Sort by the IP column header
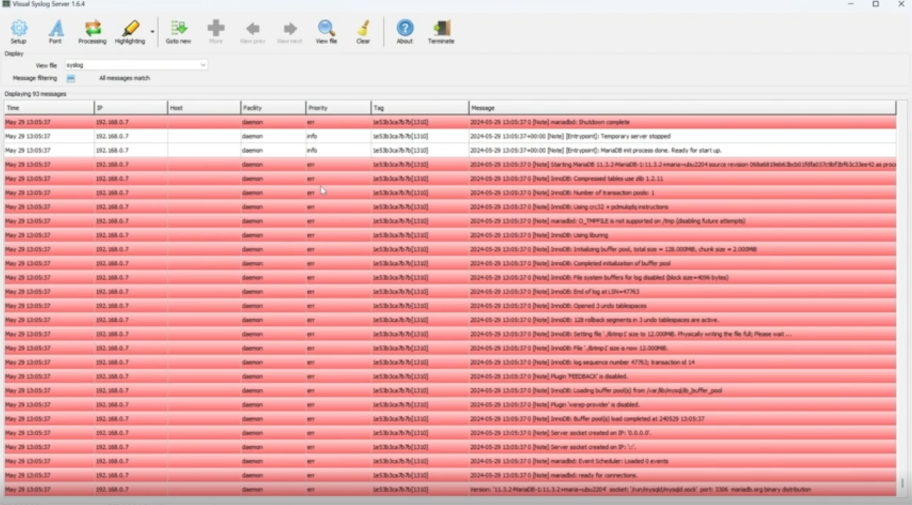 click(x=130, y=108)
